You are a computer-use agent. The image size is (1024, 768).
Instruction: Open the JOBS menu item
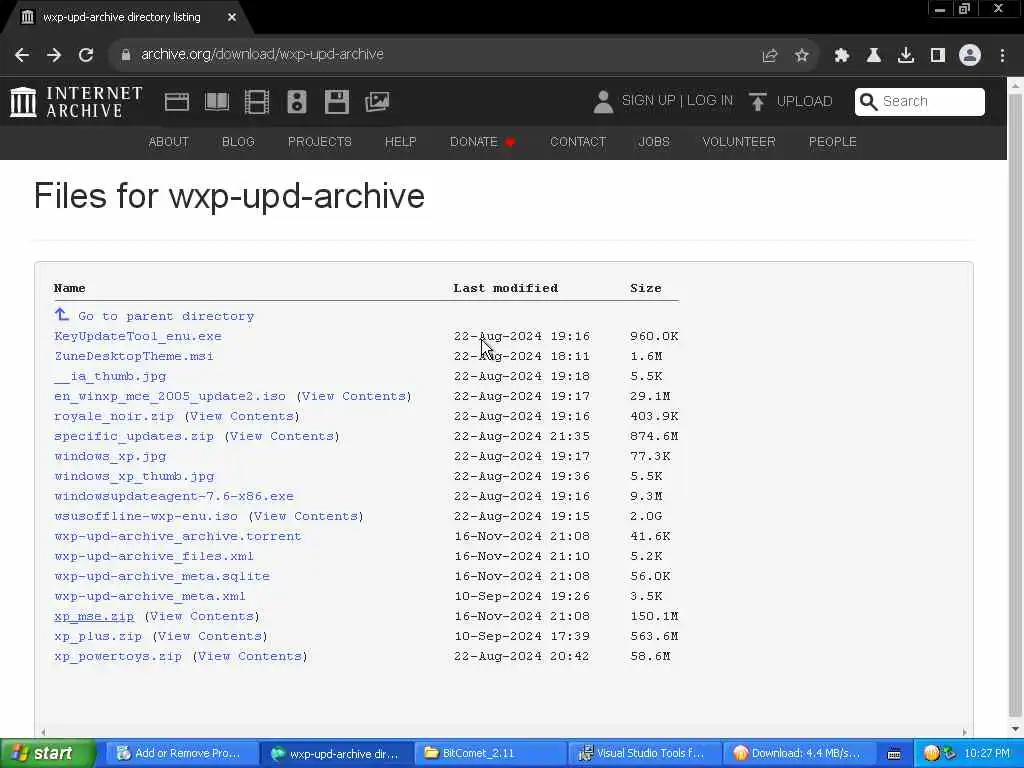pyautogui.click(x=654, y=142)
